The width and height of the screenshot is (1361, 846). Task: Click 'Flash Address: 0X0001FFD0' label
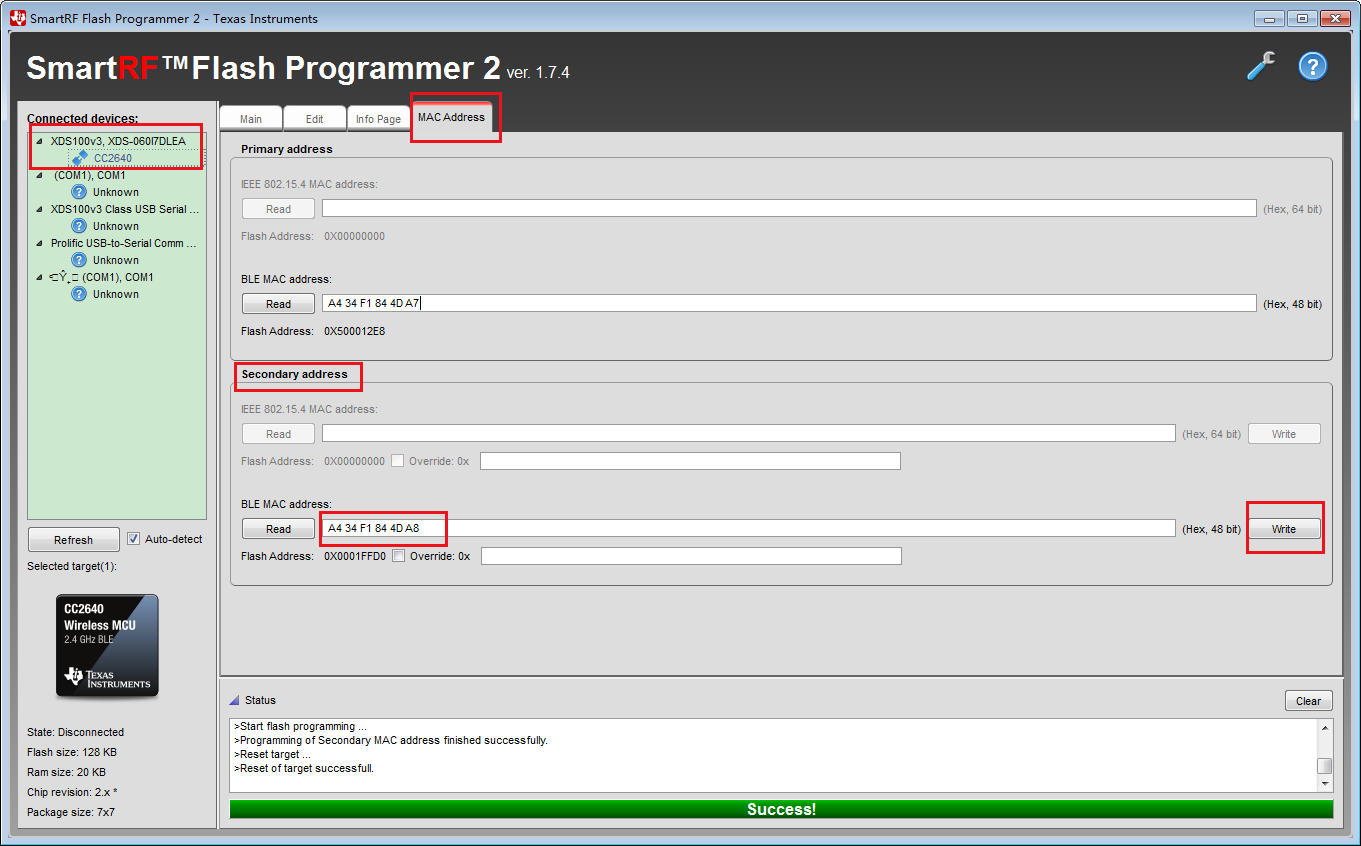pos(313,556)
